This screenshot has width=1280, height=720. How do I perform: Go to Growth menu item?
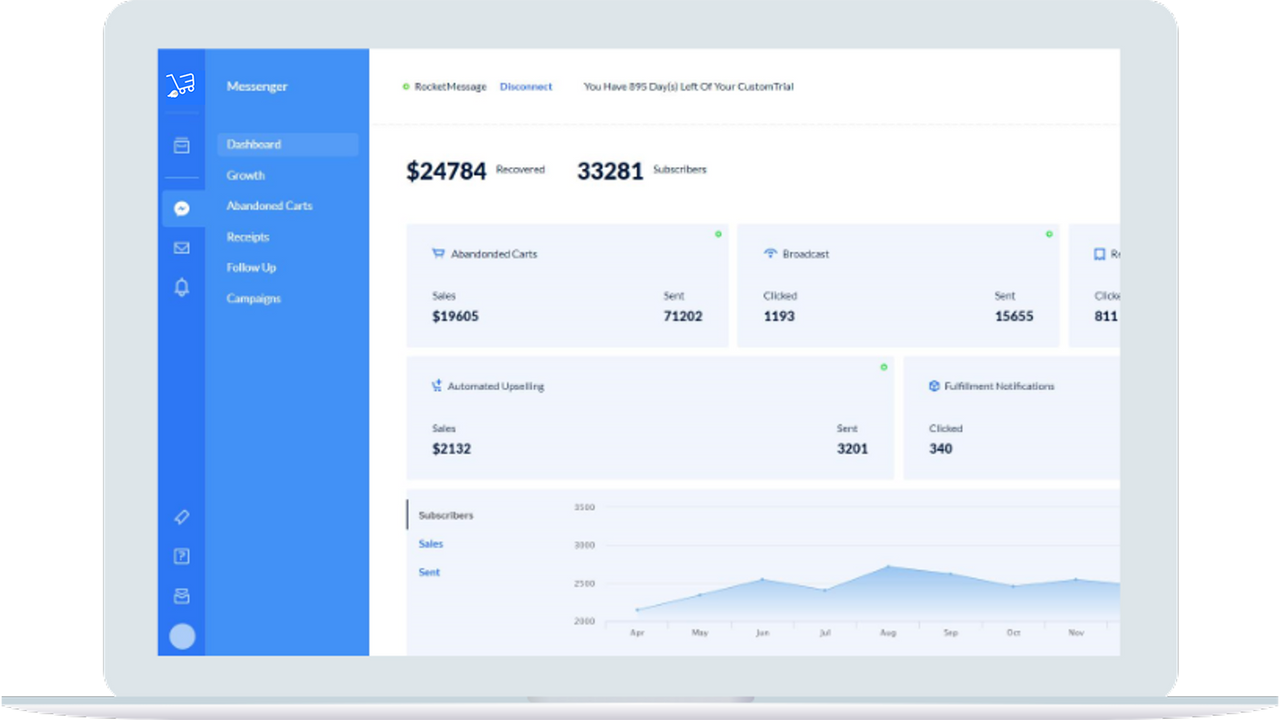click(x=246, y=175)
